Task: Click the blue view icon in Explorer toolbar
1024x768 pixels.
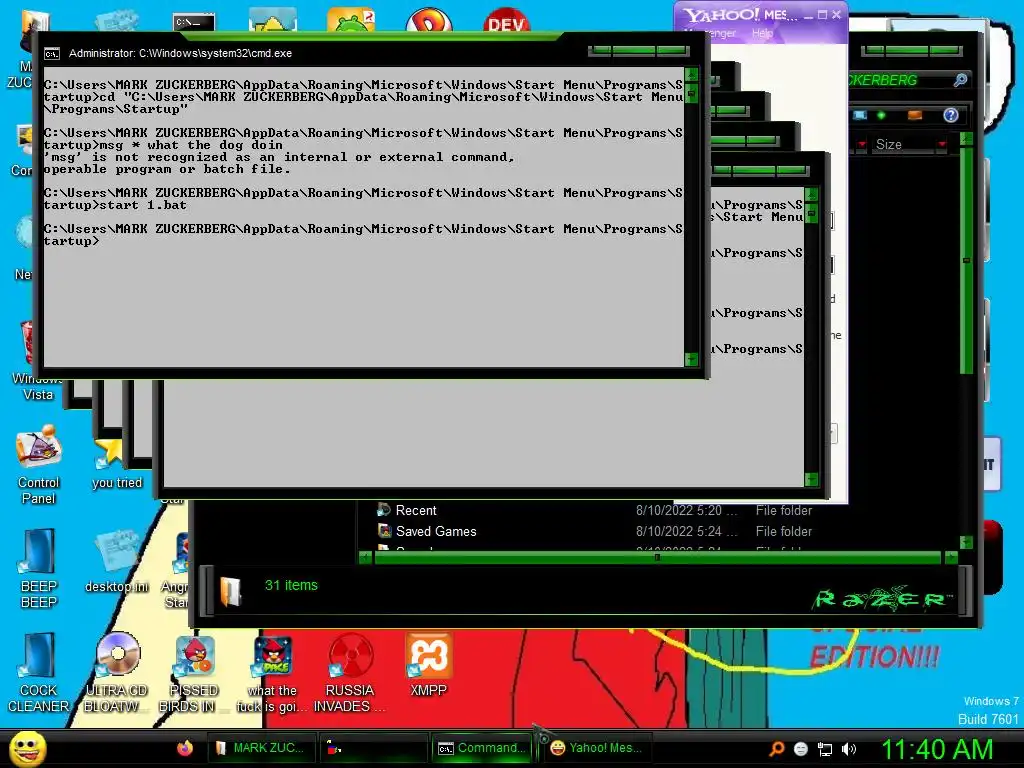Action: [x=860, y=116]
